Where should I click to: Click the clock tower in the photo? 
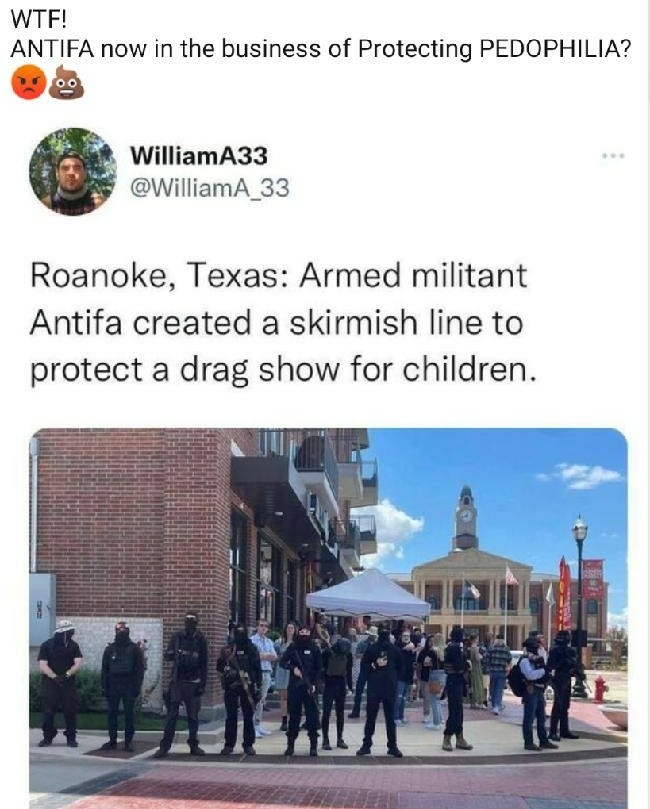[466, 517]
